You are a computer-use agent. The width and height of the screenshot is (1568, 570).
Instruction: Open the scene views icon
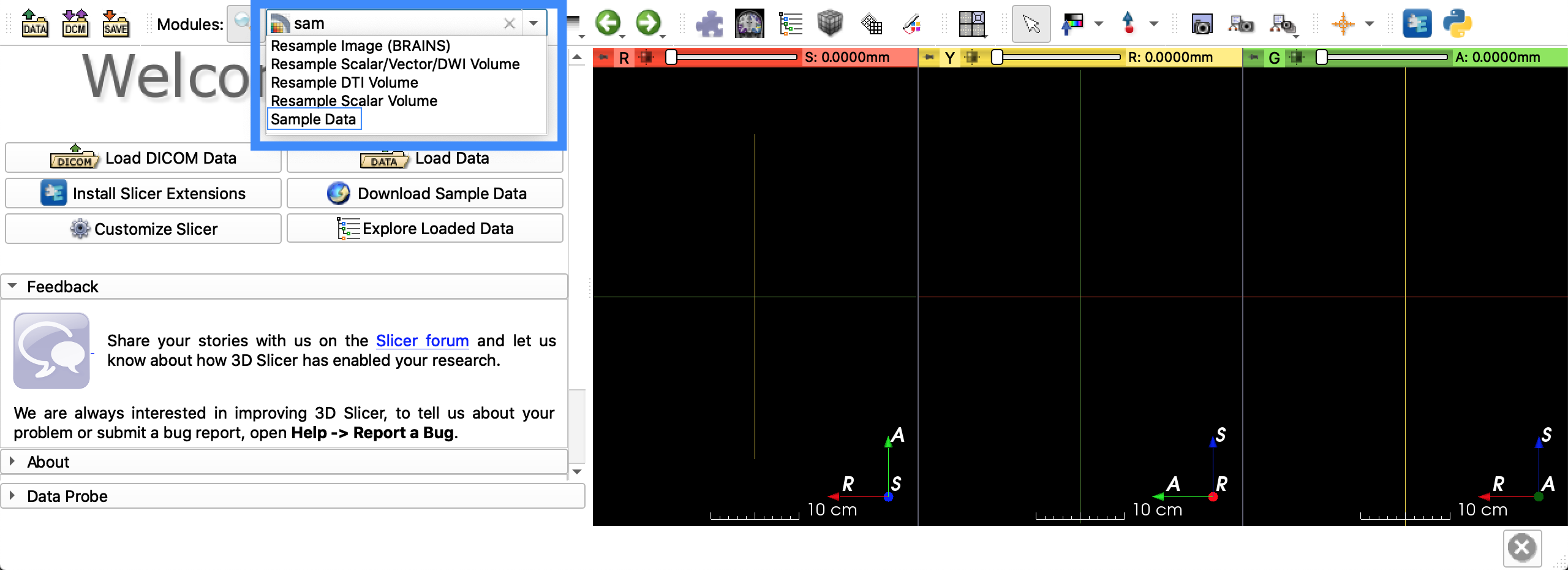click(1242, 24)
